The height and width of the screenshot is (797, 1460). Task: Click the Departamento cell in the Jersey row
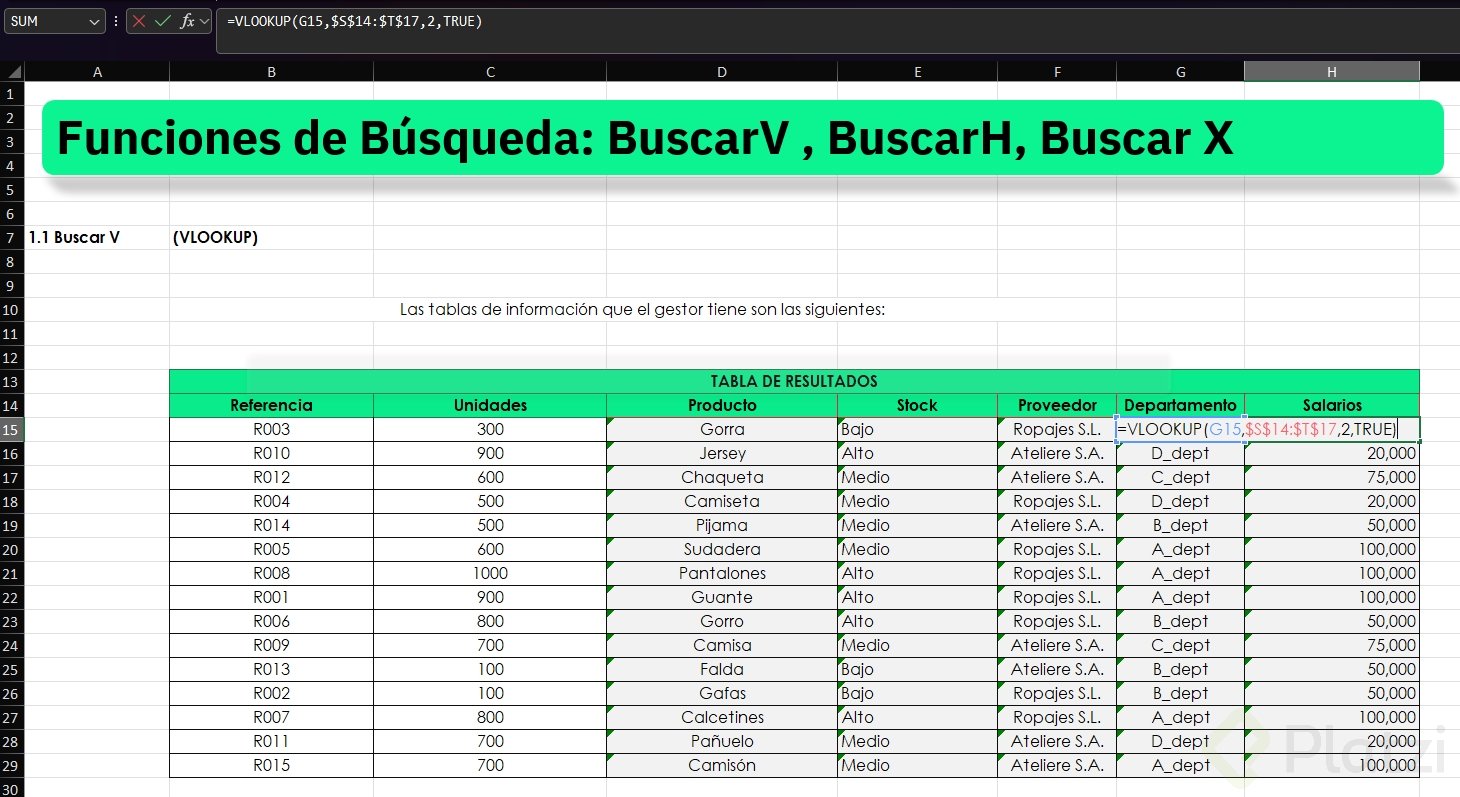(1181, 453)
